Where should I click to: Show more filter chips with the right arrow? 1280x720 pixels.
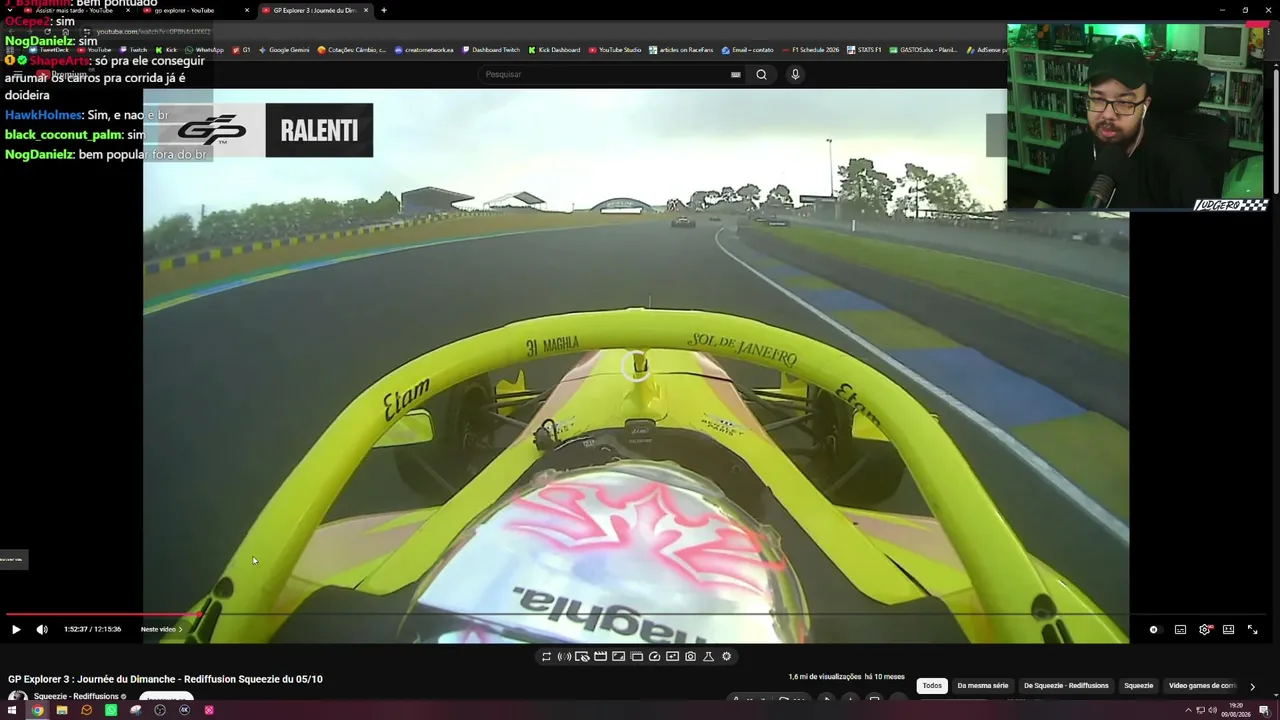click(x=1252, y=686)
